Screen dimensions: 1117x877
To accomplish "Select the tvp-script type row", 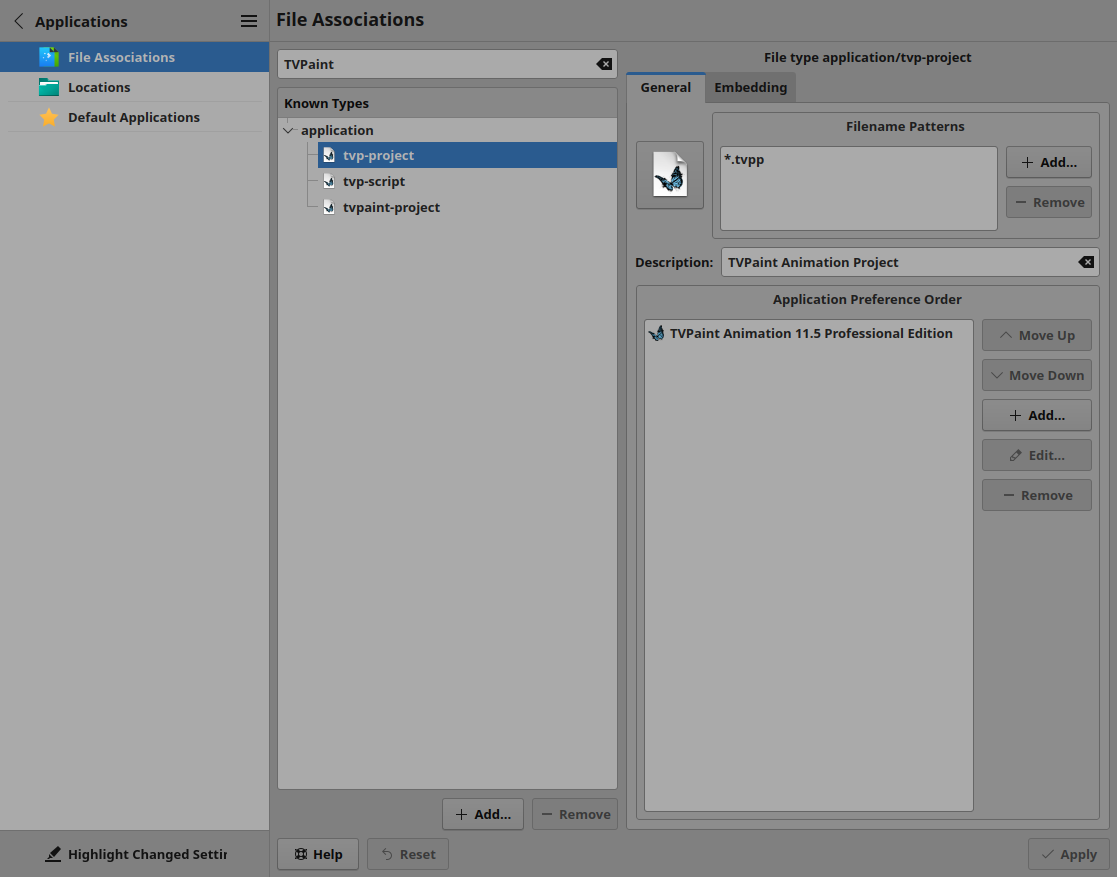I will tap(467, 182).
